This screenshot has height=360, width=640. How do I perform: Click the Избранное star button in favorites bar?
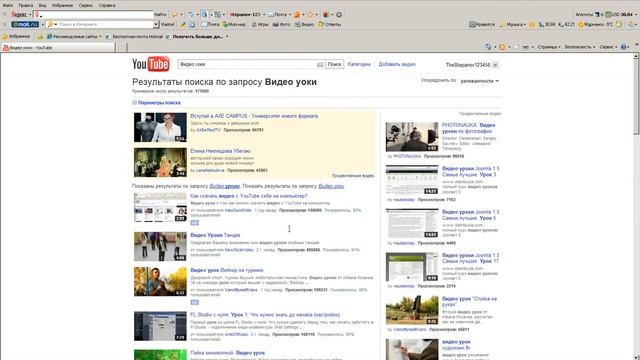16,36
